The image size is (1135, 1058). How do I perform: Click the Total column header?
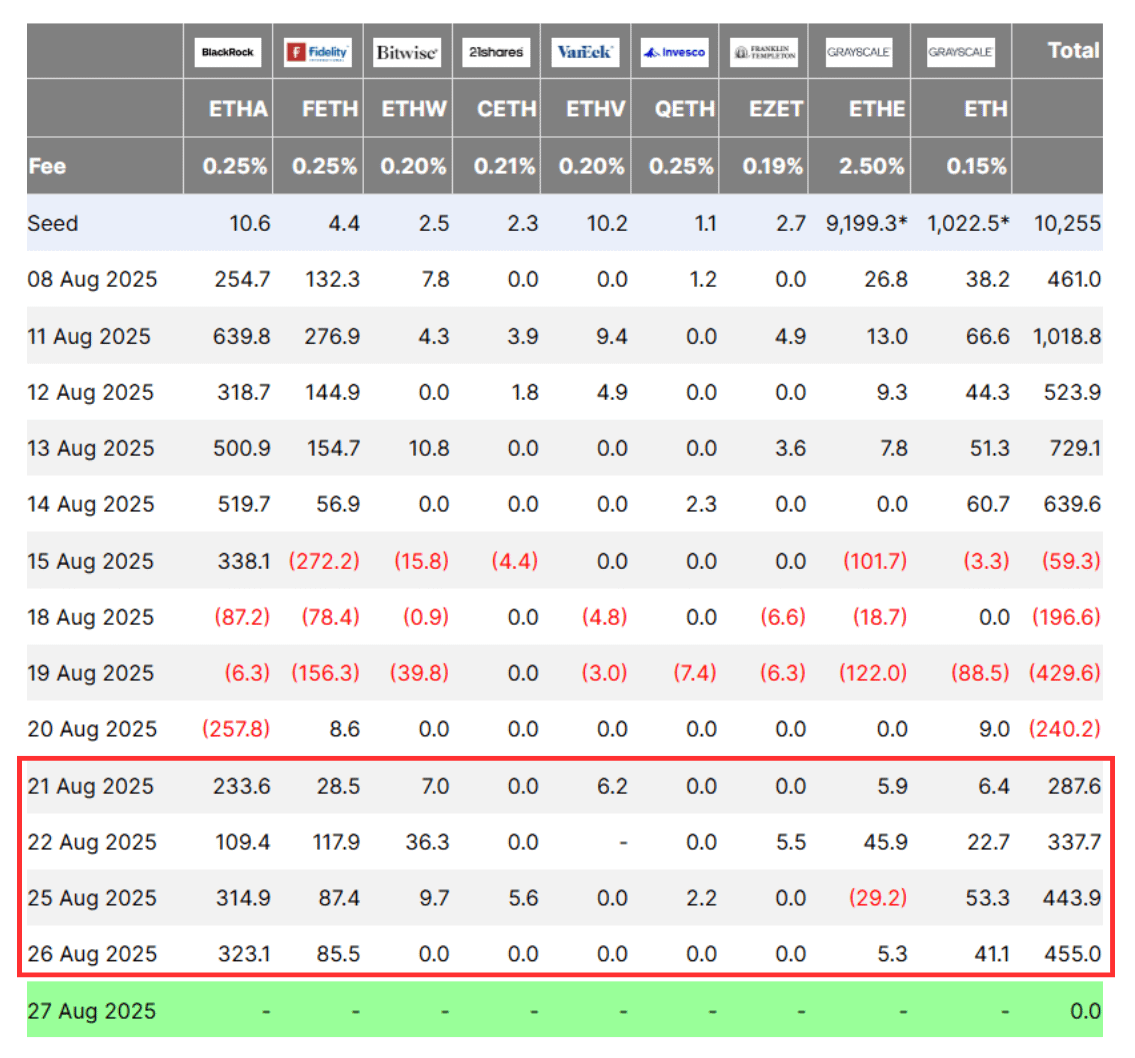[x=1073, y=51]
